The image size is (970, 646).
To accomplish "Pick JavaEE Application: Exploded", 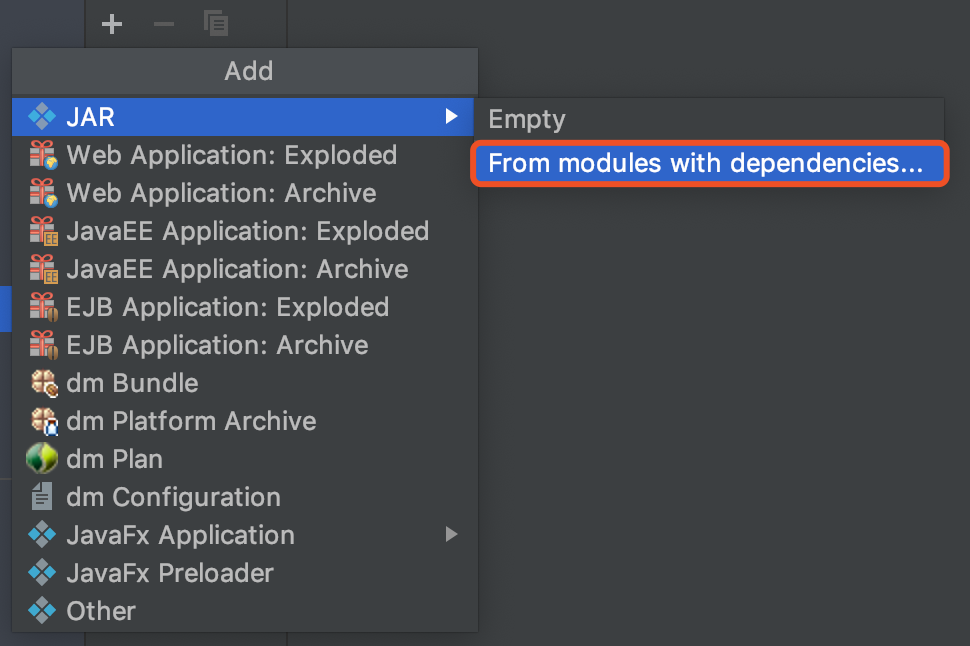I will [247, 231].
